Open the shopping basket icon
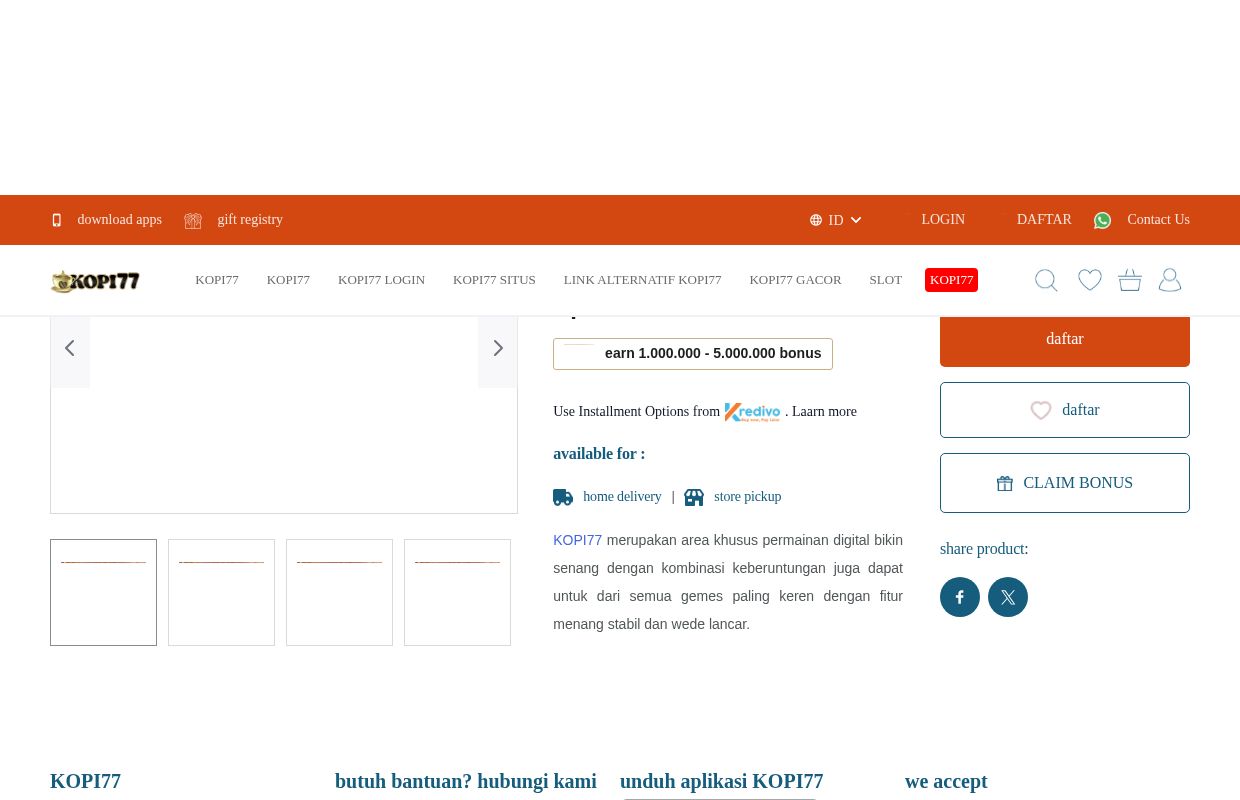Viewport: 1240px width, 800px height. (x=1130, y=280)
